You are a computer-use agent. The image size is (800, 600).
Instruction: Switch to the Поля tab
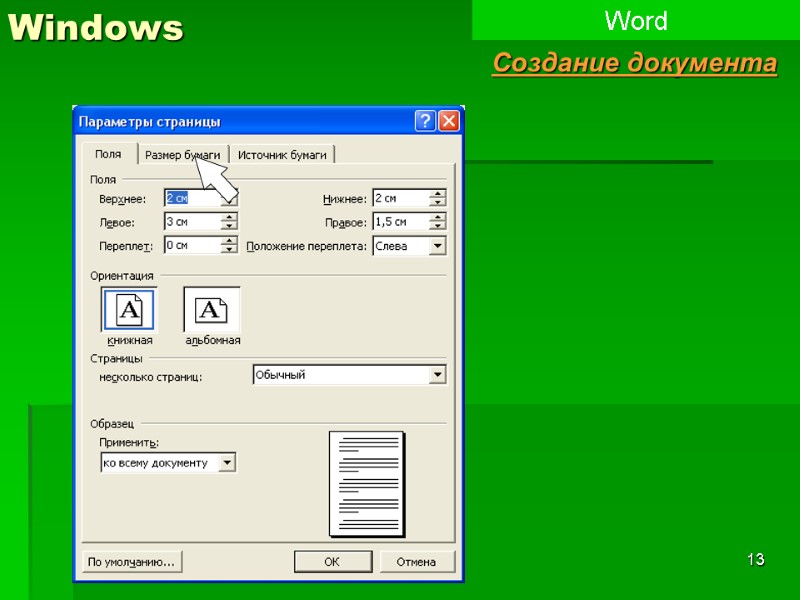108,154
